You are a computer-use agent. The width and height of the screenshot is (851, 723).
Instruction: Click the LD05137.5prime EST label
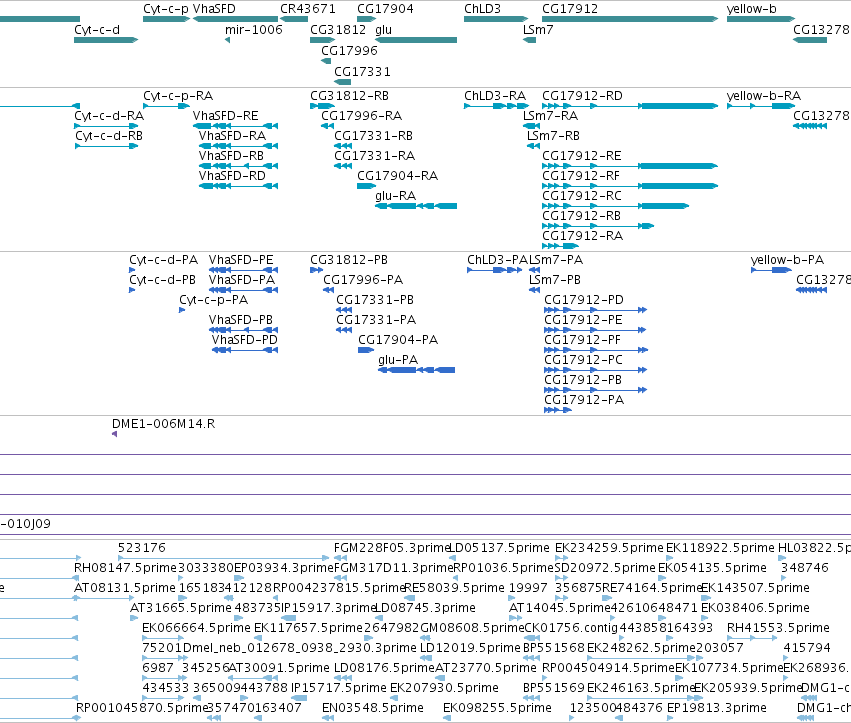coord(499,548)
